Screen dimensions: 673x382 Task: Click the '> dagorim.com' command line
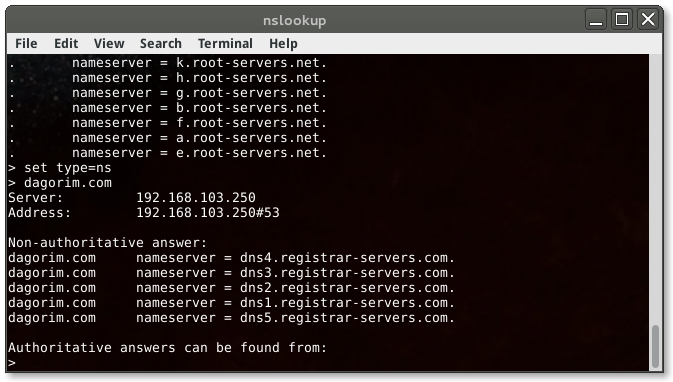[x=60, y=183]
